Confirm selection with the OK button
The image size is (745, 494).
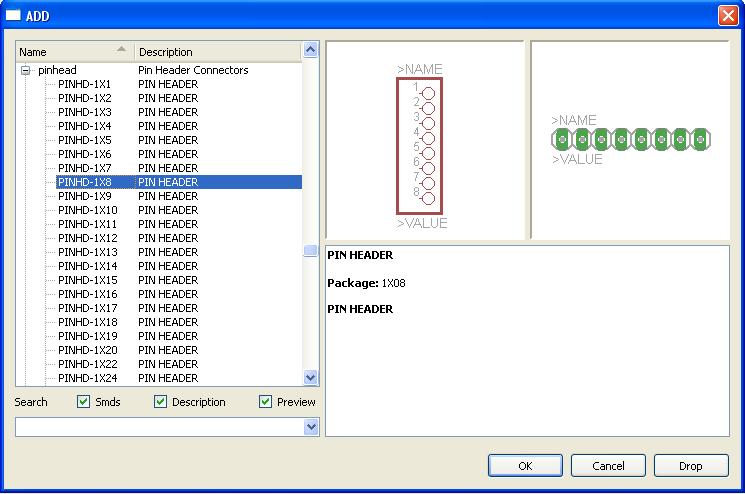pyautogui.click(x=525, y=466)
